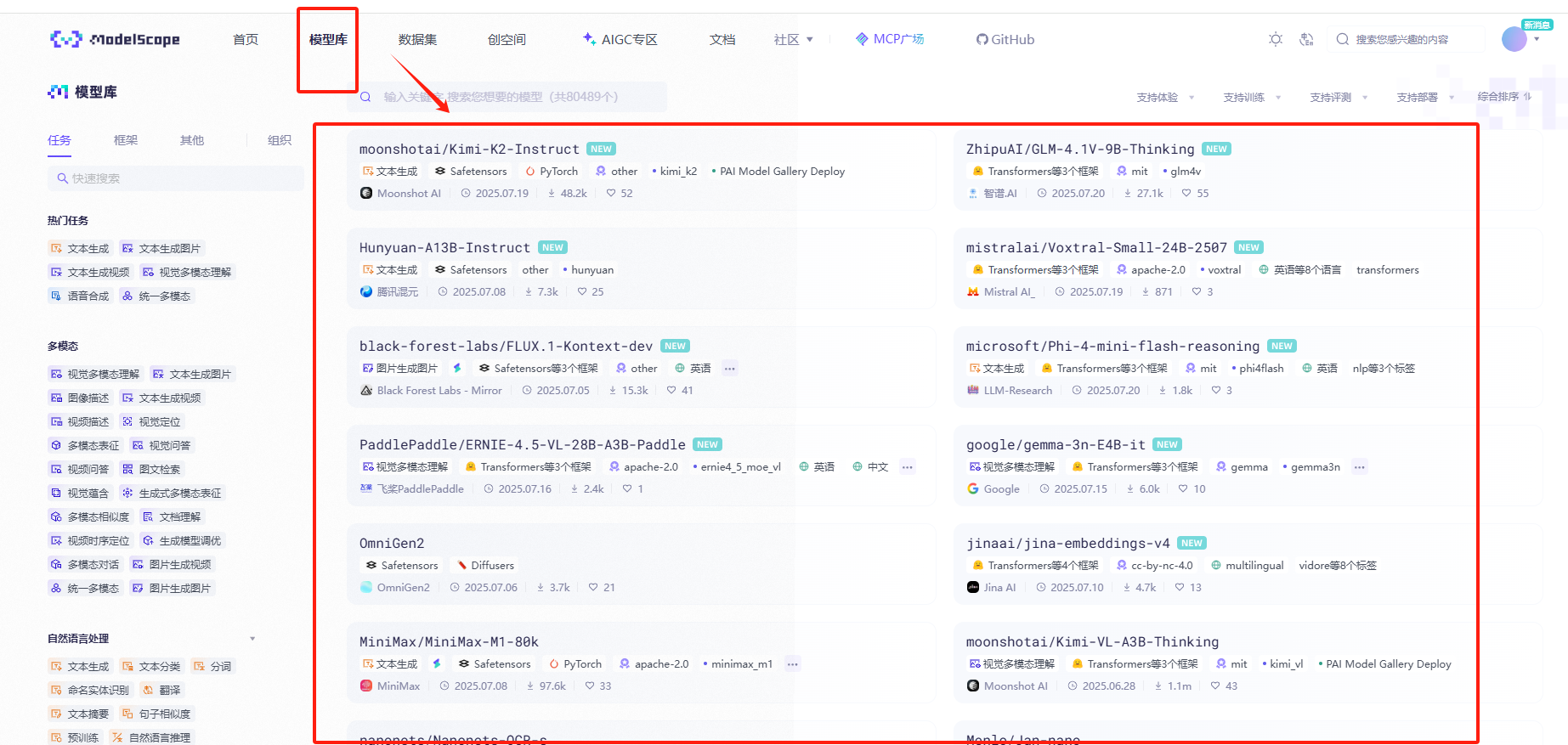
Task: Toggle the light/dark theme sun icon
Action: 1276,39
